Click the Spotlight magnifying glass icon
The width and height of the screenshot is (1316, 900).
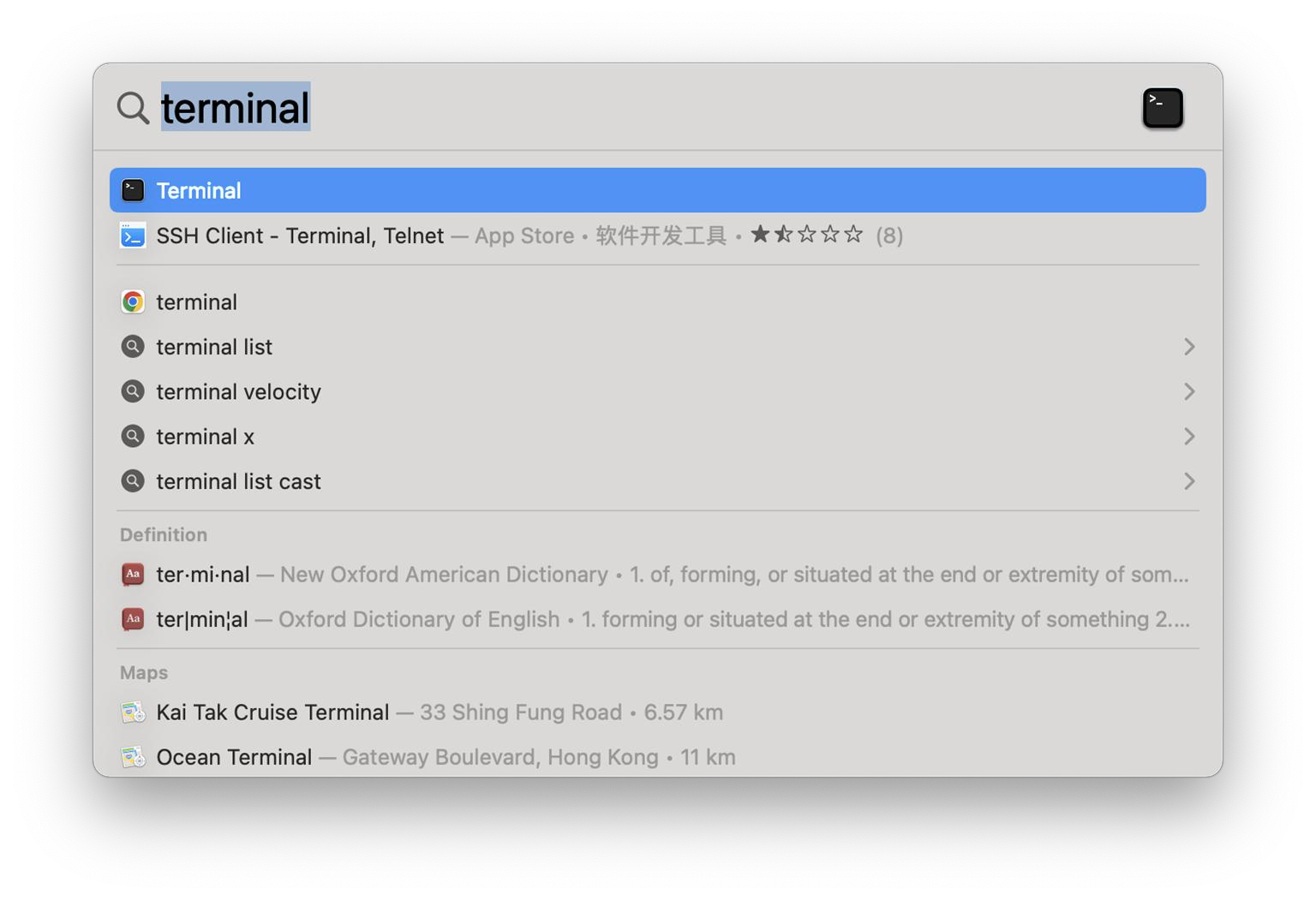click(x=133, y=108)
